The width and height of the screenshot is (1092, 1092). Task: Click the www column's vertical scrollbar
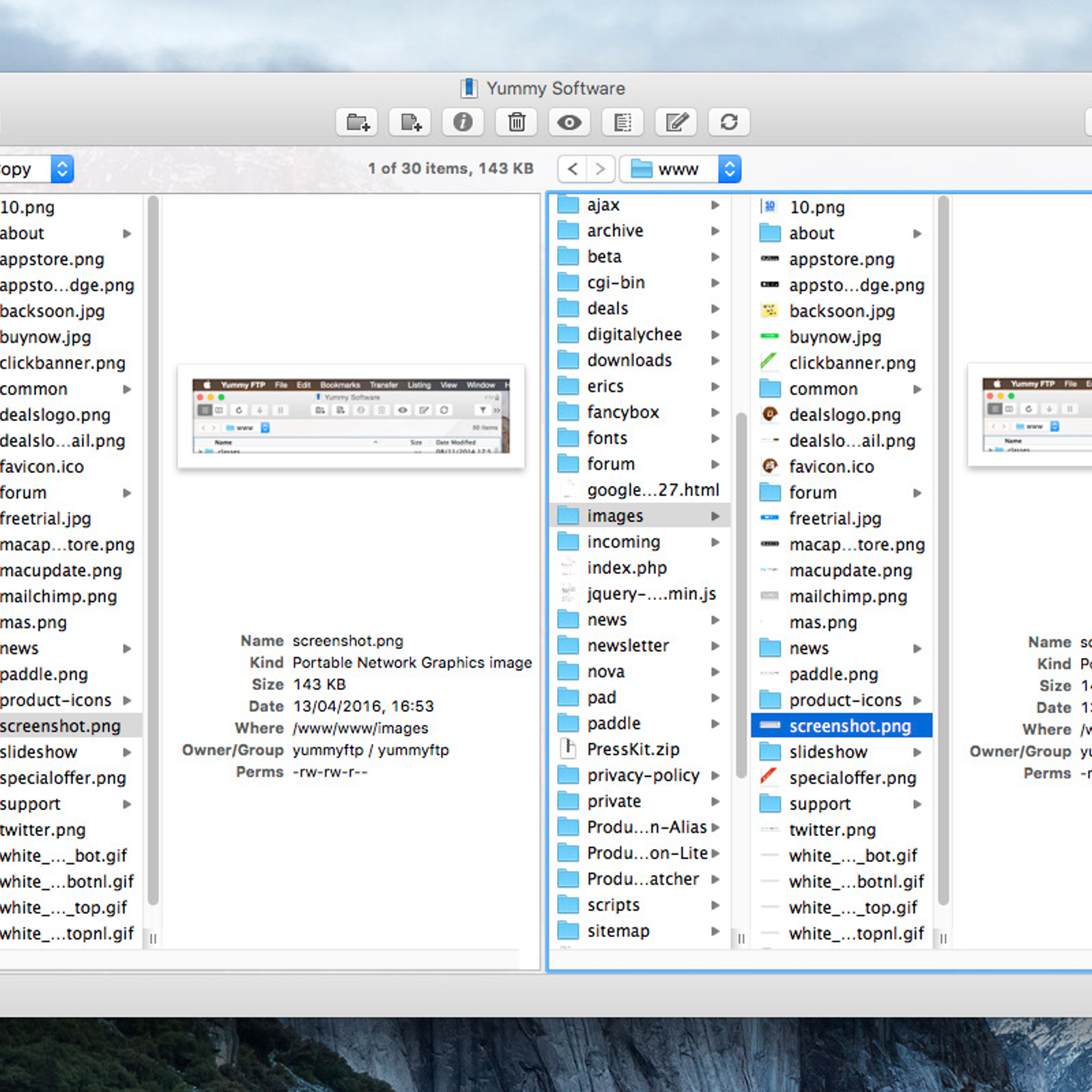[741, 594]
